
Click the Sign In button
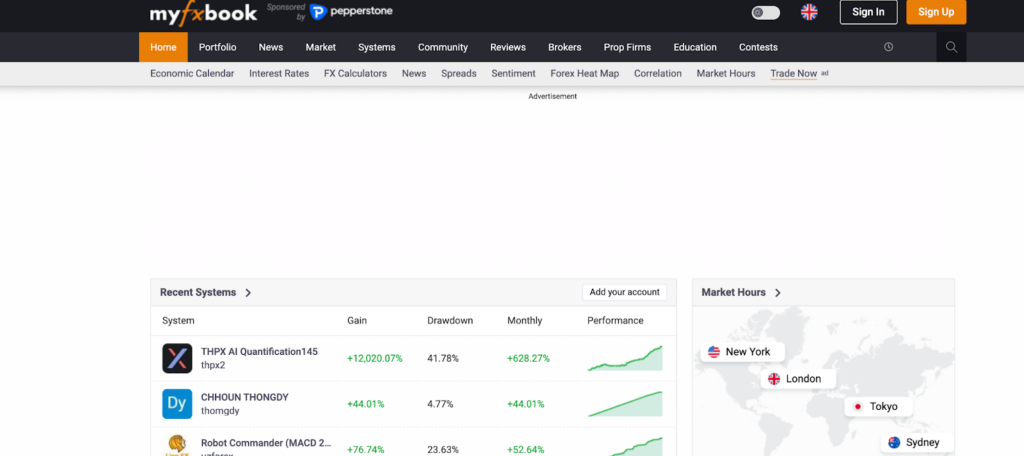[x=868, y=12]
